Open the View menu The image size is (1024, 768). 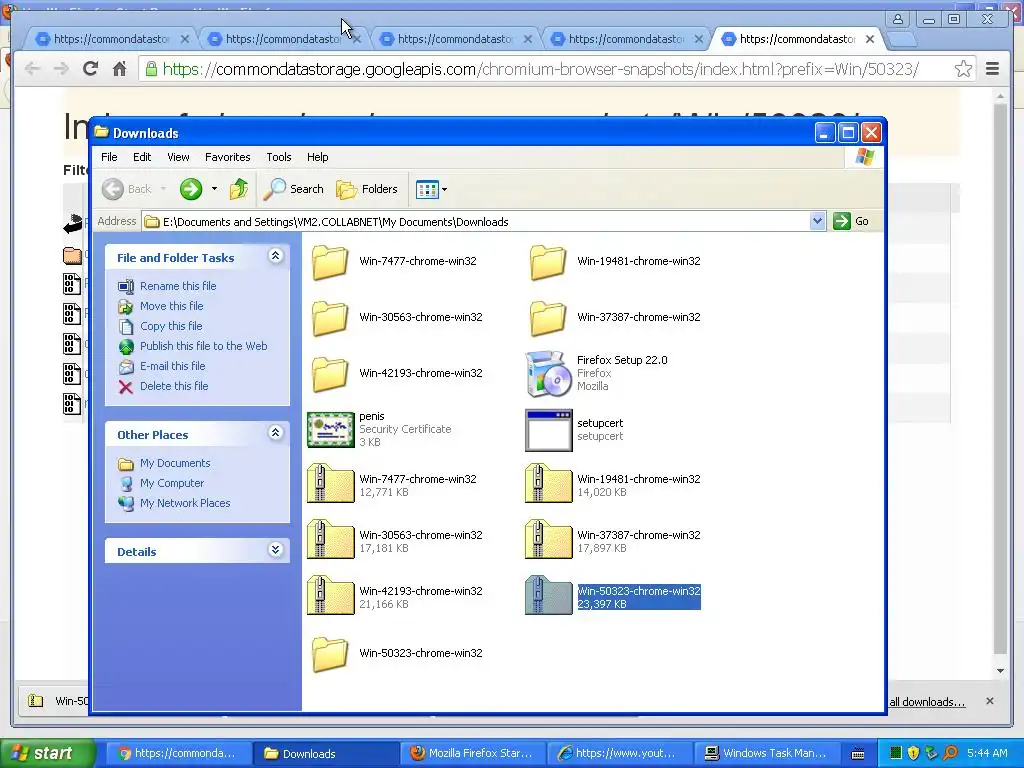tap(178, 157)
